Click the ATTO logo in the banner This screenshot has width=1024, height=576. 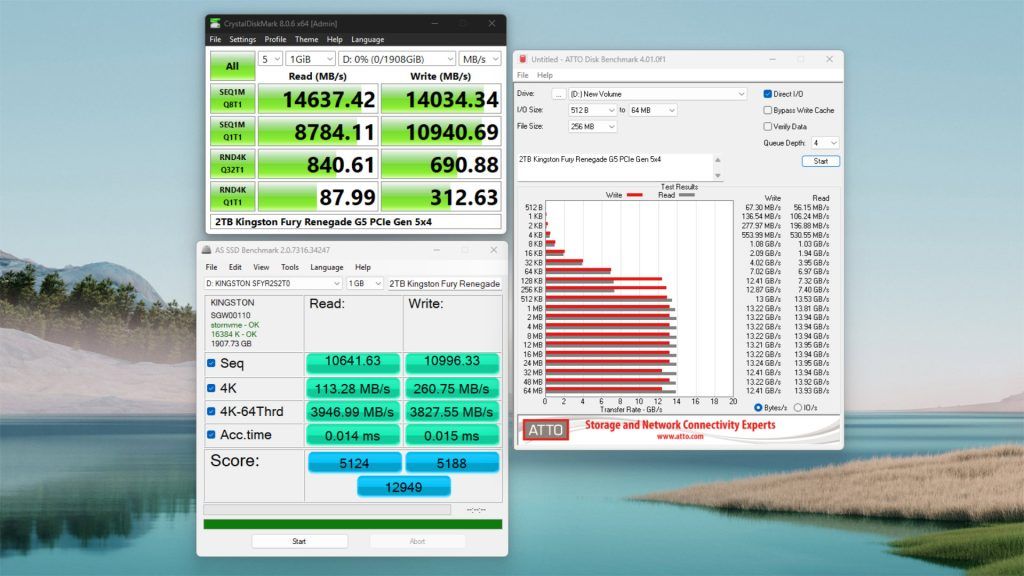tap(545, 430)
